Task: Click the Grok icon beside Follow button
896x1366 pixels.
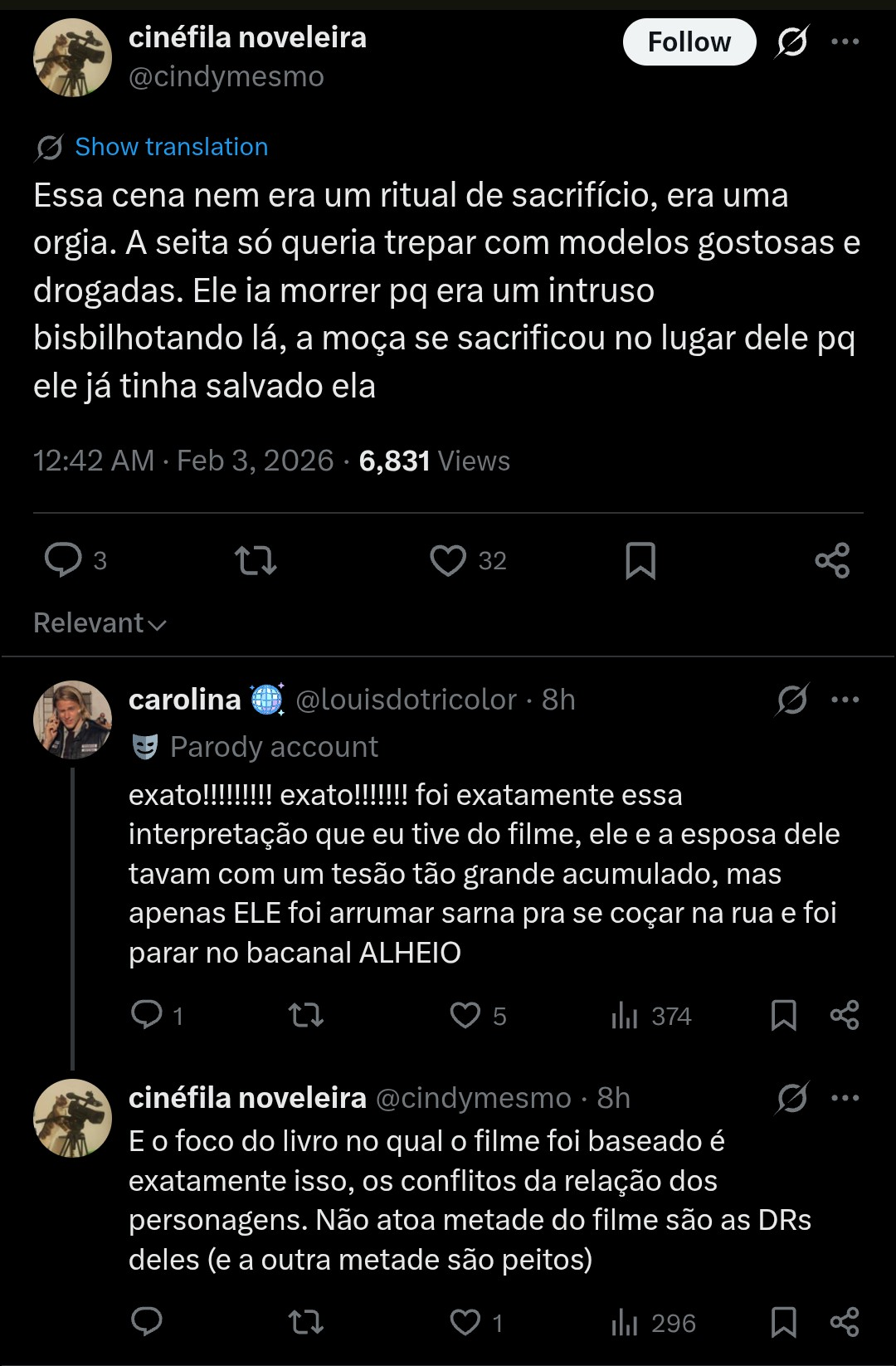Action: pos(791,41)
